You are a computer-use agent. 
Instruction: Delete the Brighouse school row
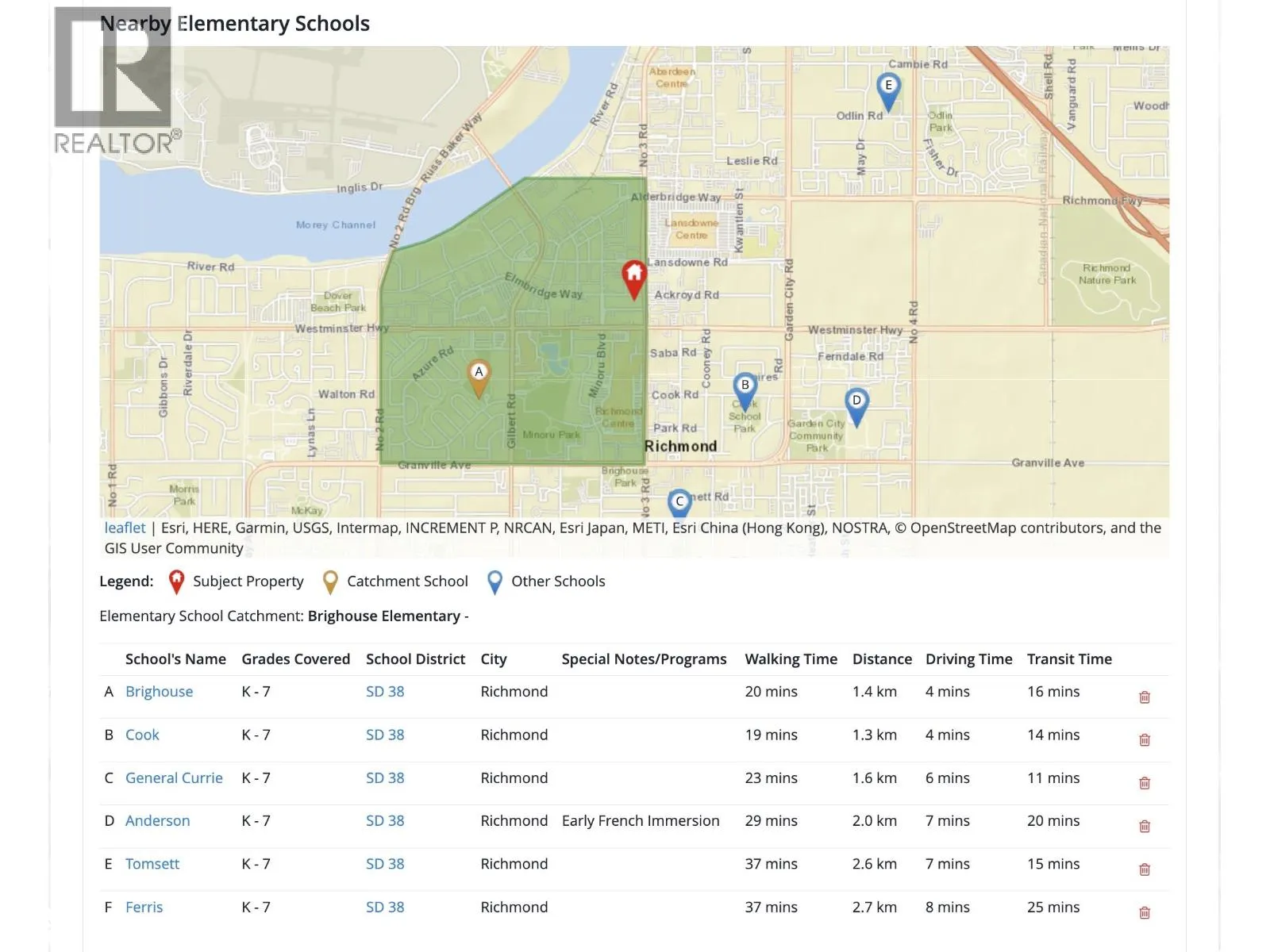click(1145, 697)
